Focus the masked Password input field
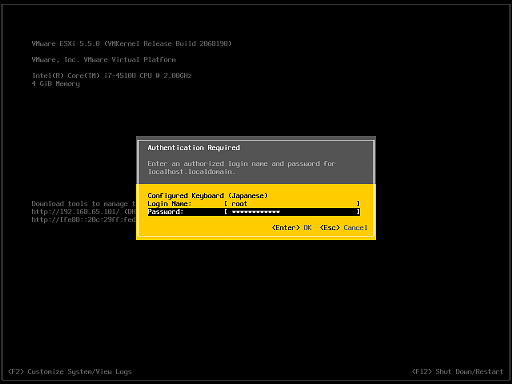The width and height of the screenshot is (512, 384). [x=292, y=212]
